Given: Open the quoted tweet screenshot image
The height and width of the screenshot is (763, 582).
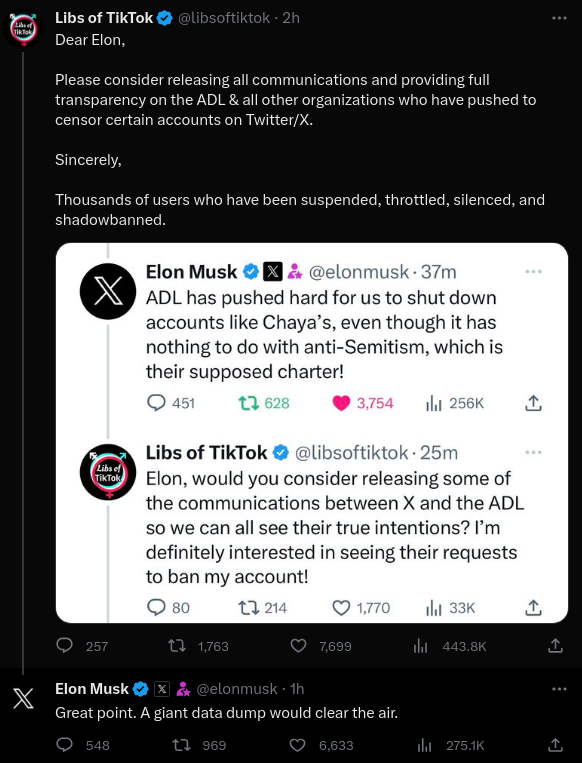Looking at the screenshot, I should (312, 433).
